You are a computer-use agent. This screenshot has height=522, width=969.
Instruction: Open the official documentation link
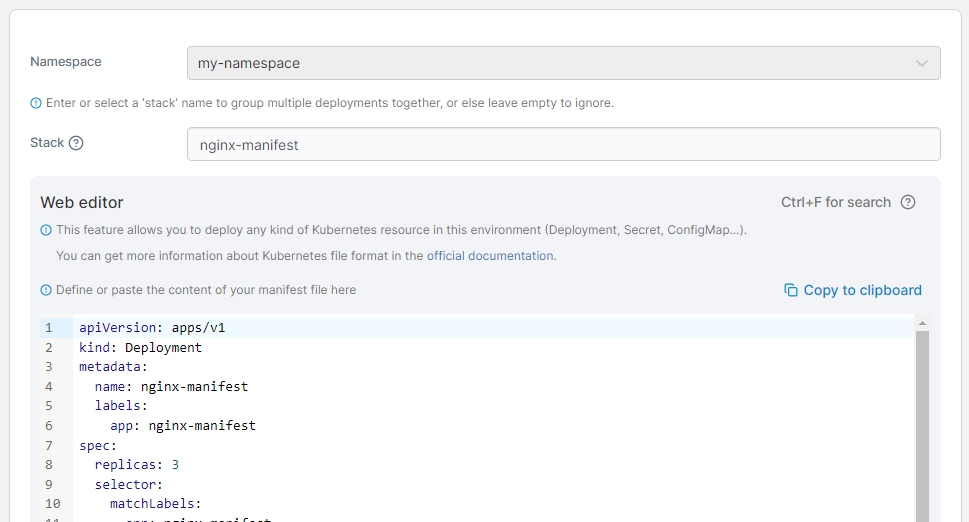[490, 256]
